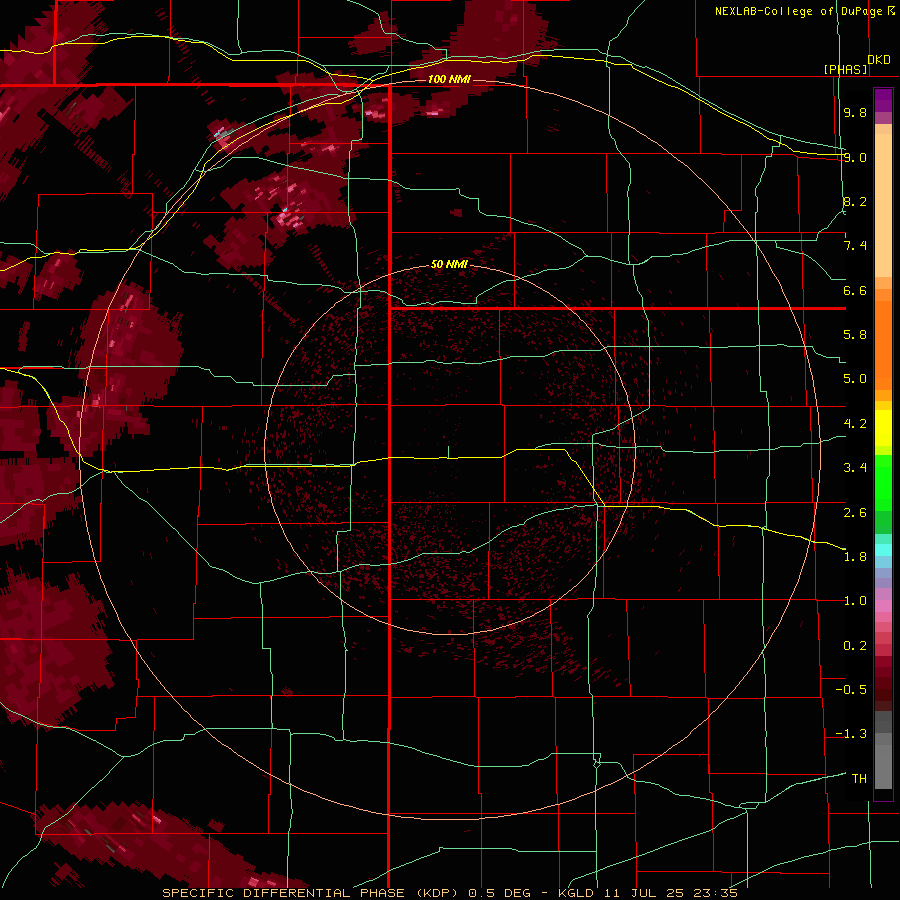
Task: Pick the purple band atop the color scale
Action: click(x=883, y=100)
